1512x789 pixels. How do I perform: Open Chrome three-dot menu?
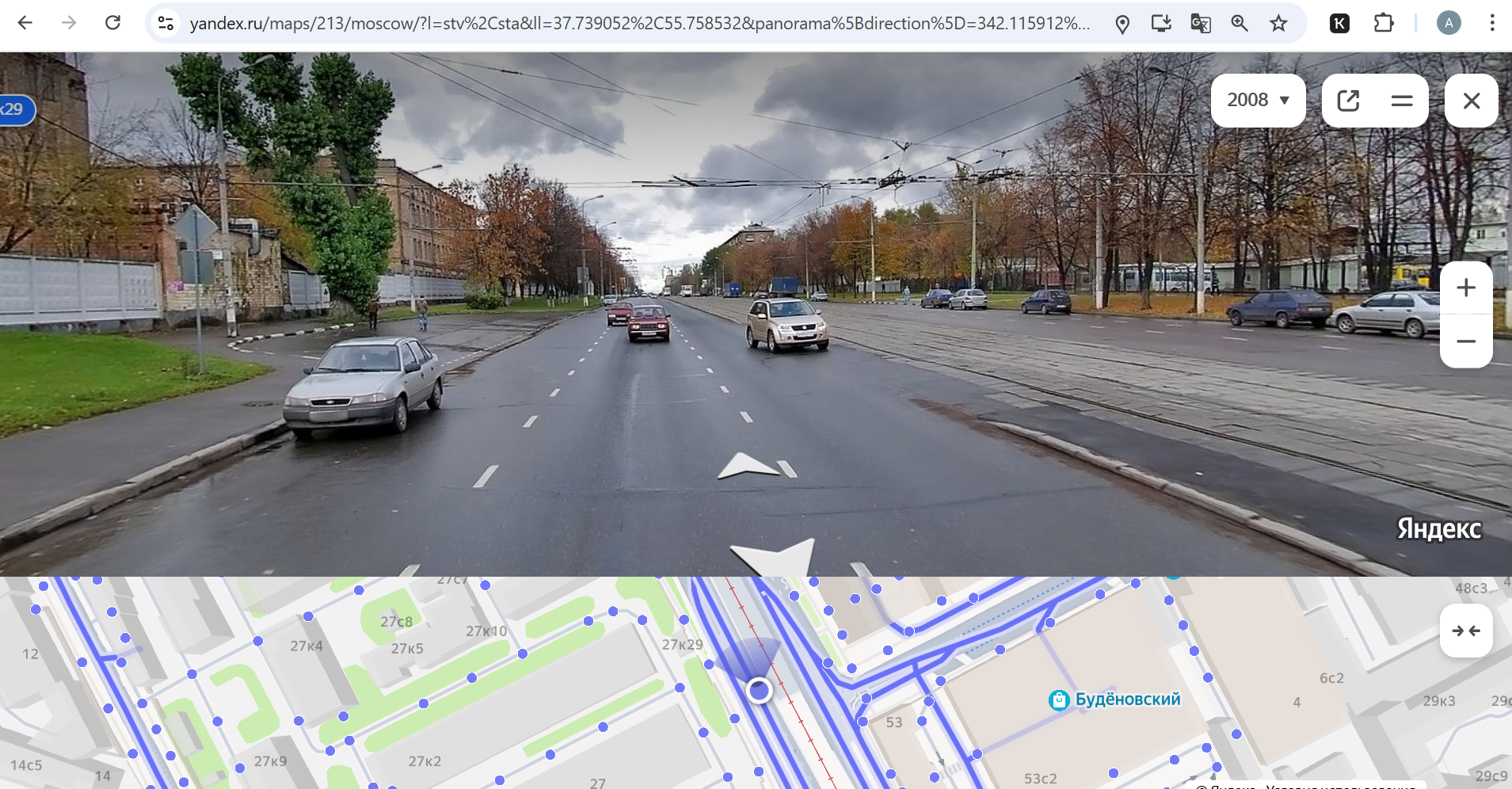pos(1491,23)
